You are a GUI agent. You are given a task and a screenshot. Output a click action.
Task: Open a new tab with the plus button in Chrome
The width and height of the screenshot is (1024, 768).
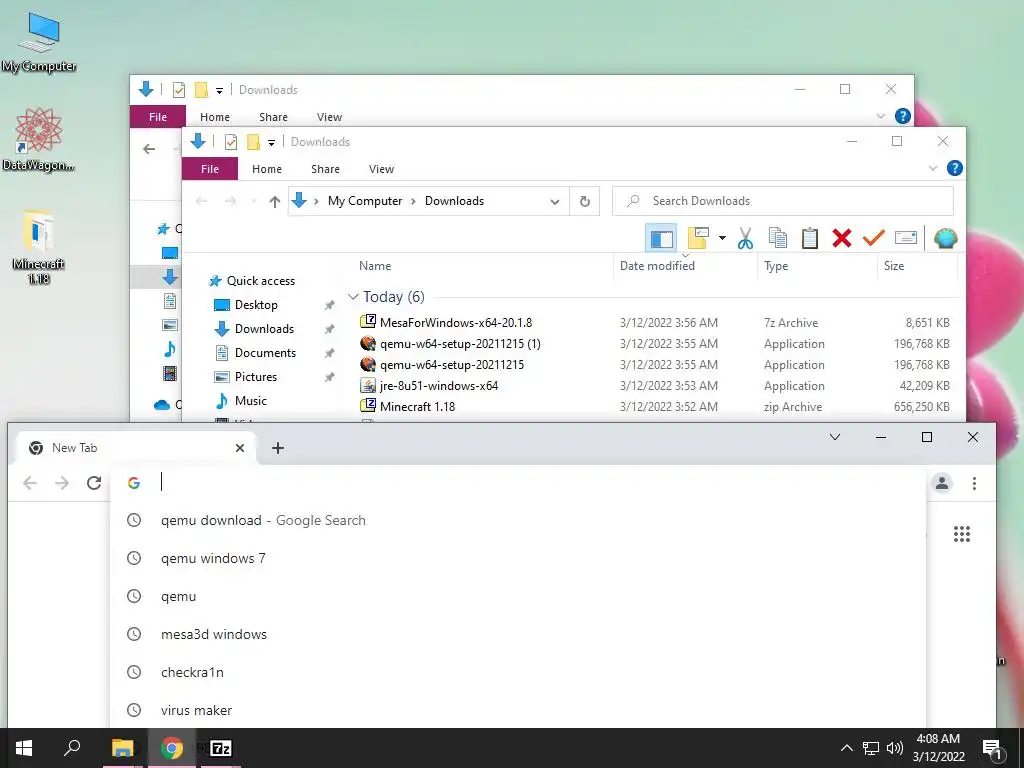point(278,448)
